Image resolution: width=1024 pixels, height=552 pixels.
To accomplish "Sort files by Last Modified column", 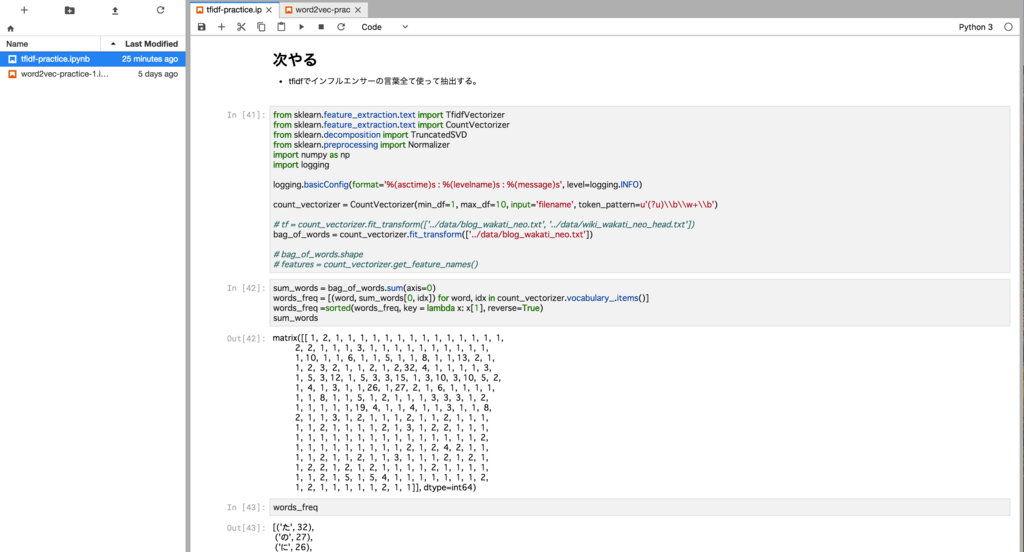I will pos(144,44).
